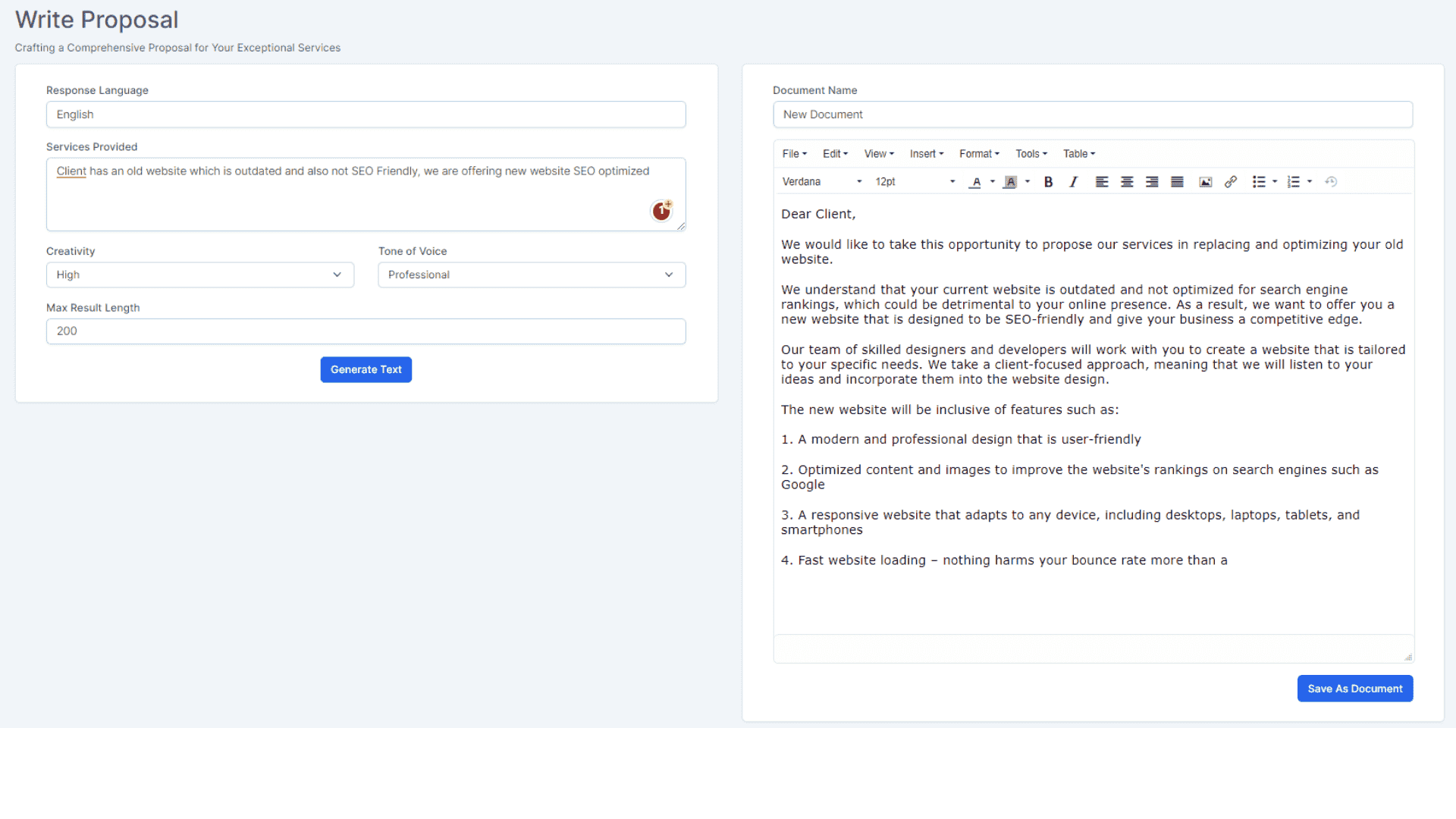Click list item '4. Fast website loading'

coord(1004,560)
